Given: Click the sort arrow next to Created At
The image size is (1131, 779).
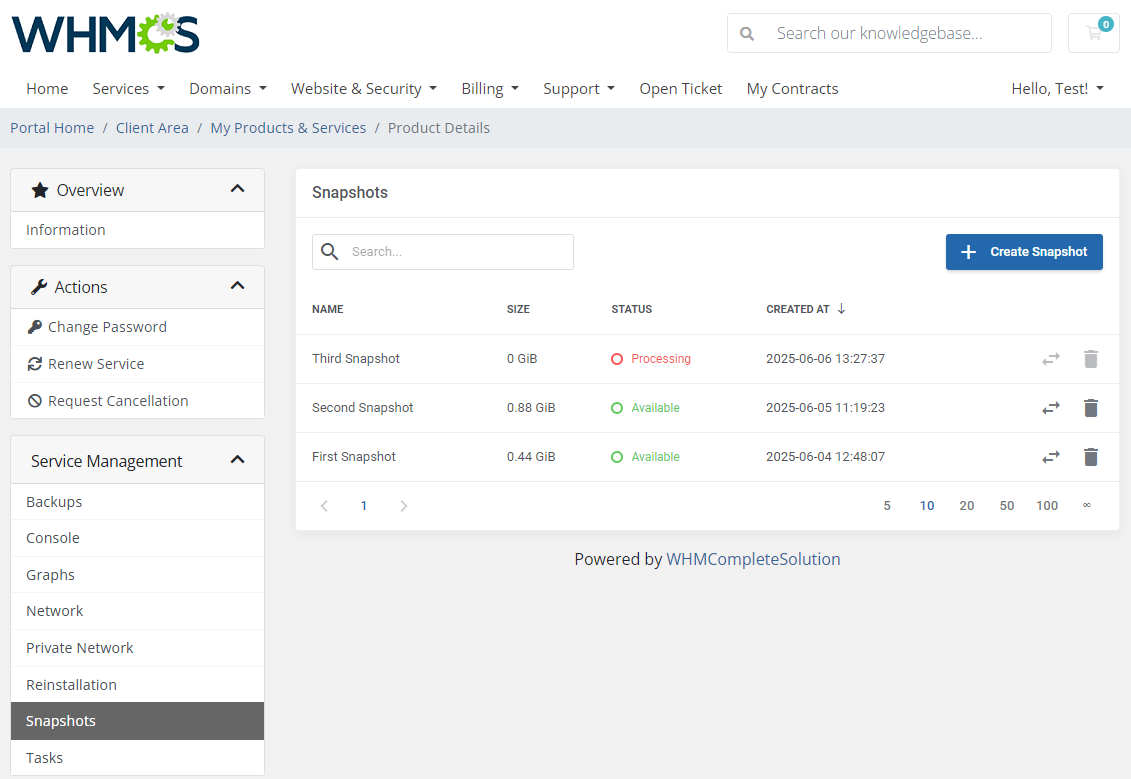Looking at the screenshot, I should click(841, 309).
